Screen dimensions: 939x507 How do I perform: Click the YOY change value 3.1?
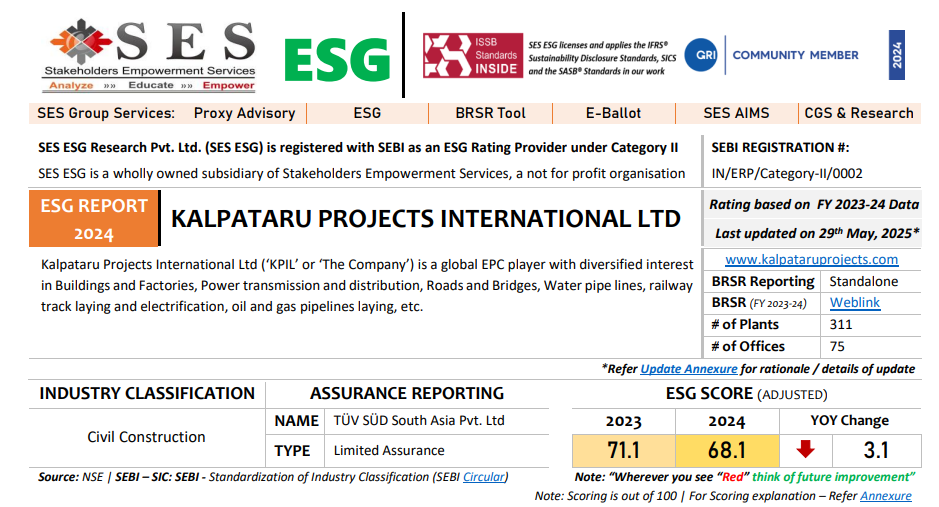[876, 450]
